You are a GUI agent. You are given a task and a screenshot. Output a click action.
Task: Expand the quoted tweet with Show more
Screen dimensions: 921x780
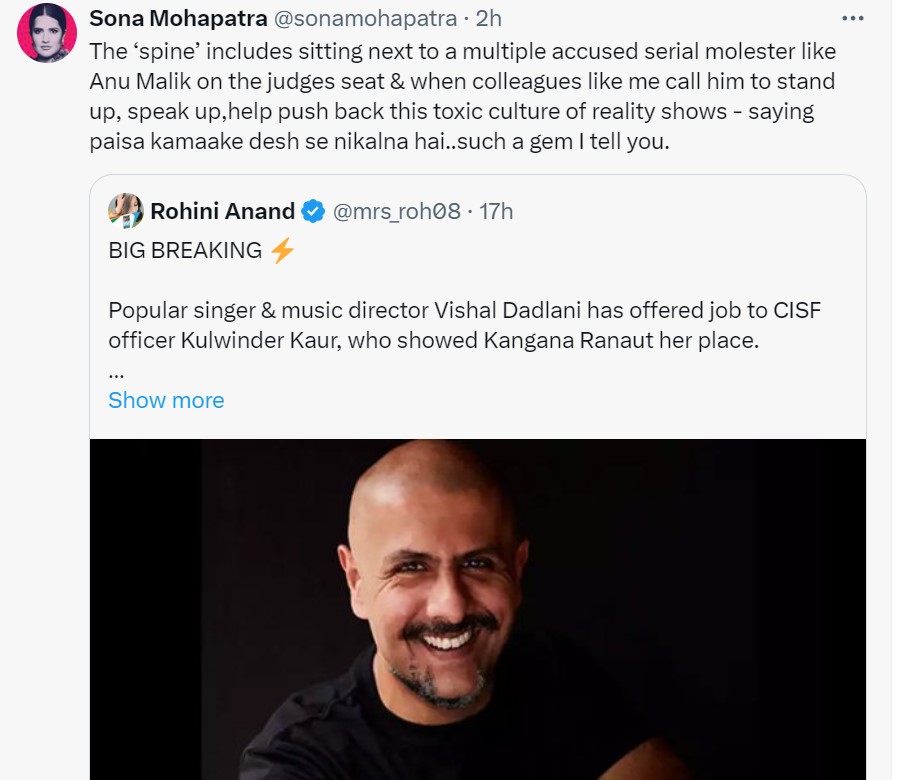coord(166,400)
